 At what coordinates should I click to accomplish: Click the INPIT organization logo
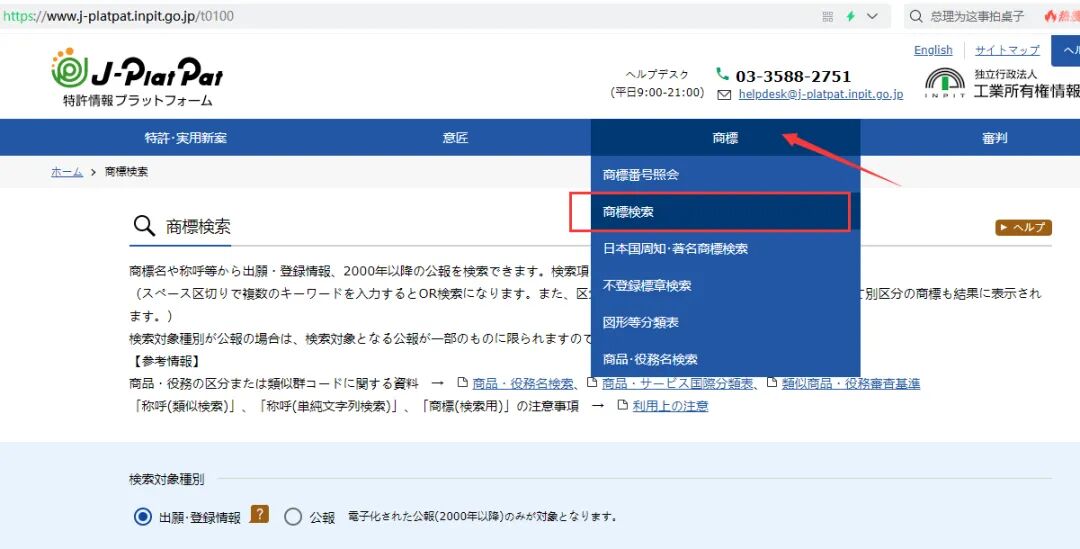pyautogui.click(x=944, y=83)
